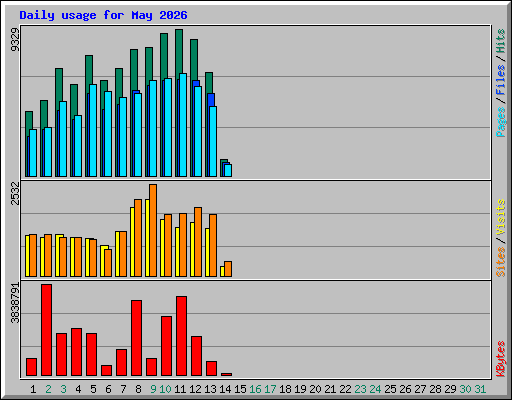Click day 27 on the date axis
The image size is (512, 400).
[x=420, y=389]
